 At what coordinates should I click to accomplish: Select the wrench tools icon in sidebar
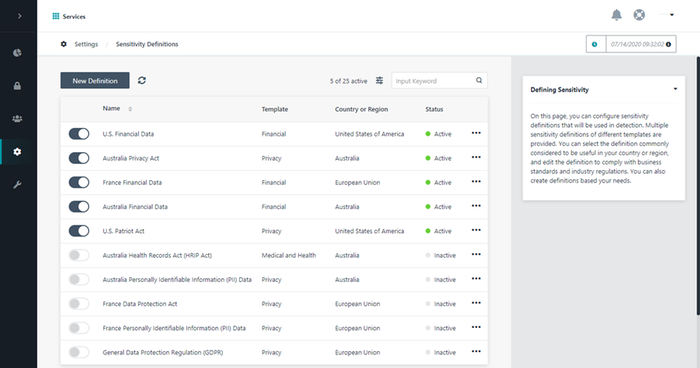(17, 185)
